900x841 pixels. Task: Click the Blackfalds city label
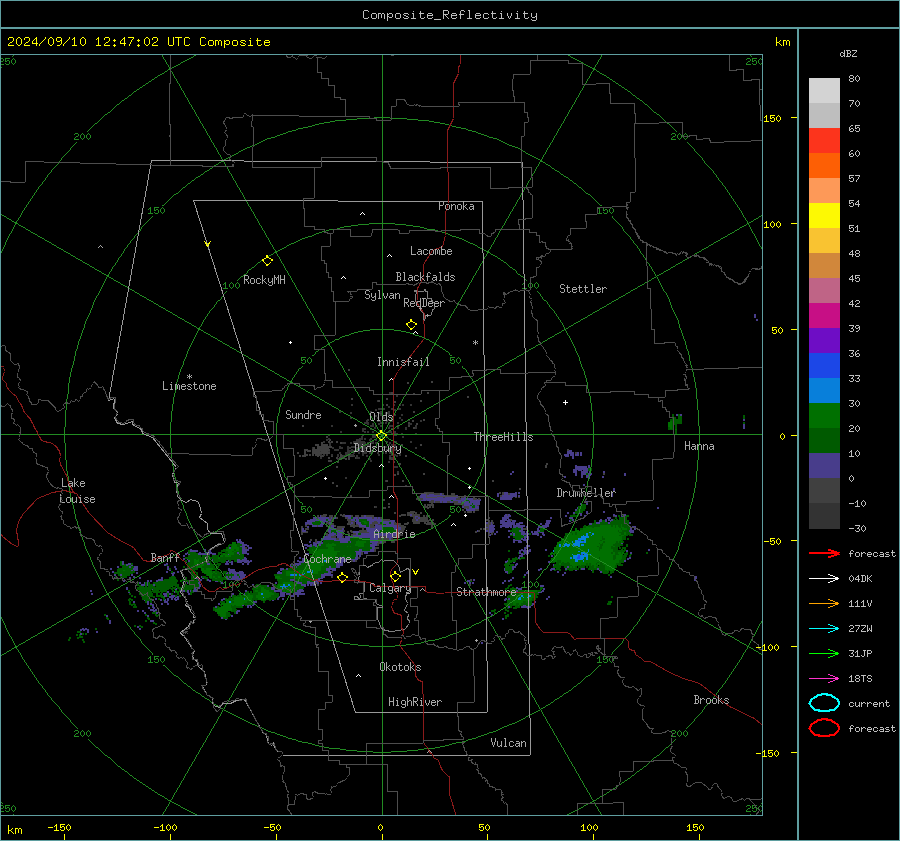(x=425, y=277)
